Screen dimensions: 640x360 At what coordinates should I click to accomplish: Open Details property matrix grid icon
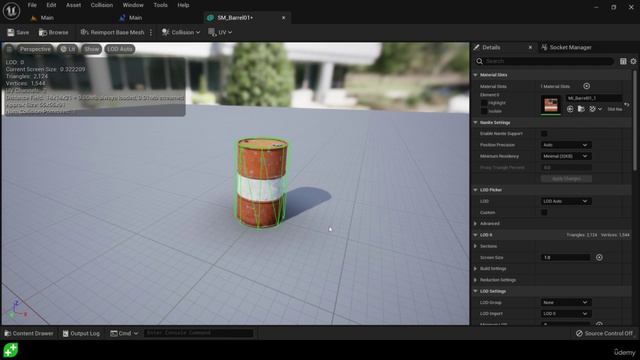[623, 61]
